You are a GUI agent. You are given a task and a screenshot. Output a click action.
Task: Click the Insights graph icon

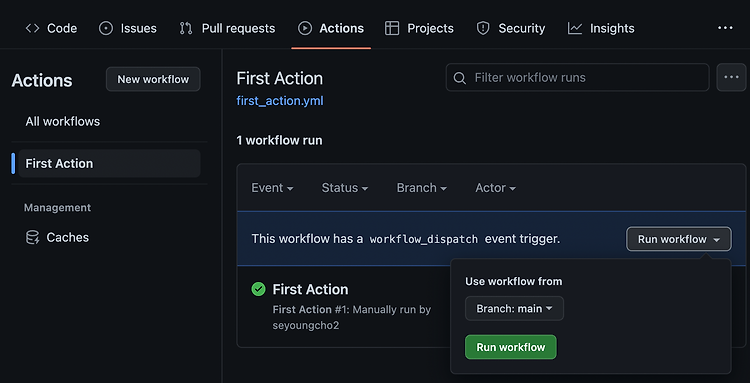click(x=574, y=28)
